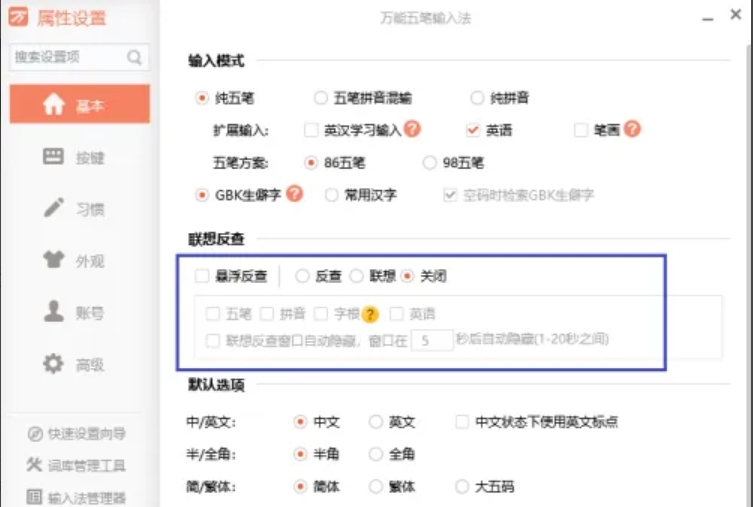Click the auto-hide seconds field showing 5
This screenshot has width=753, height=507.
[432, 340]
